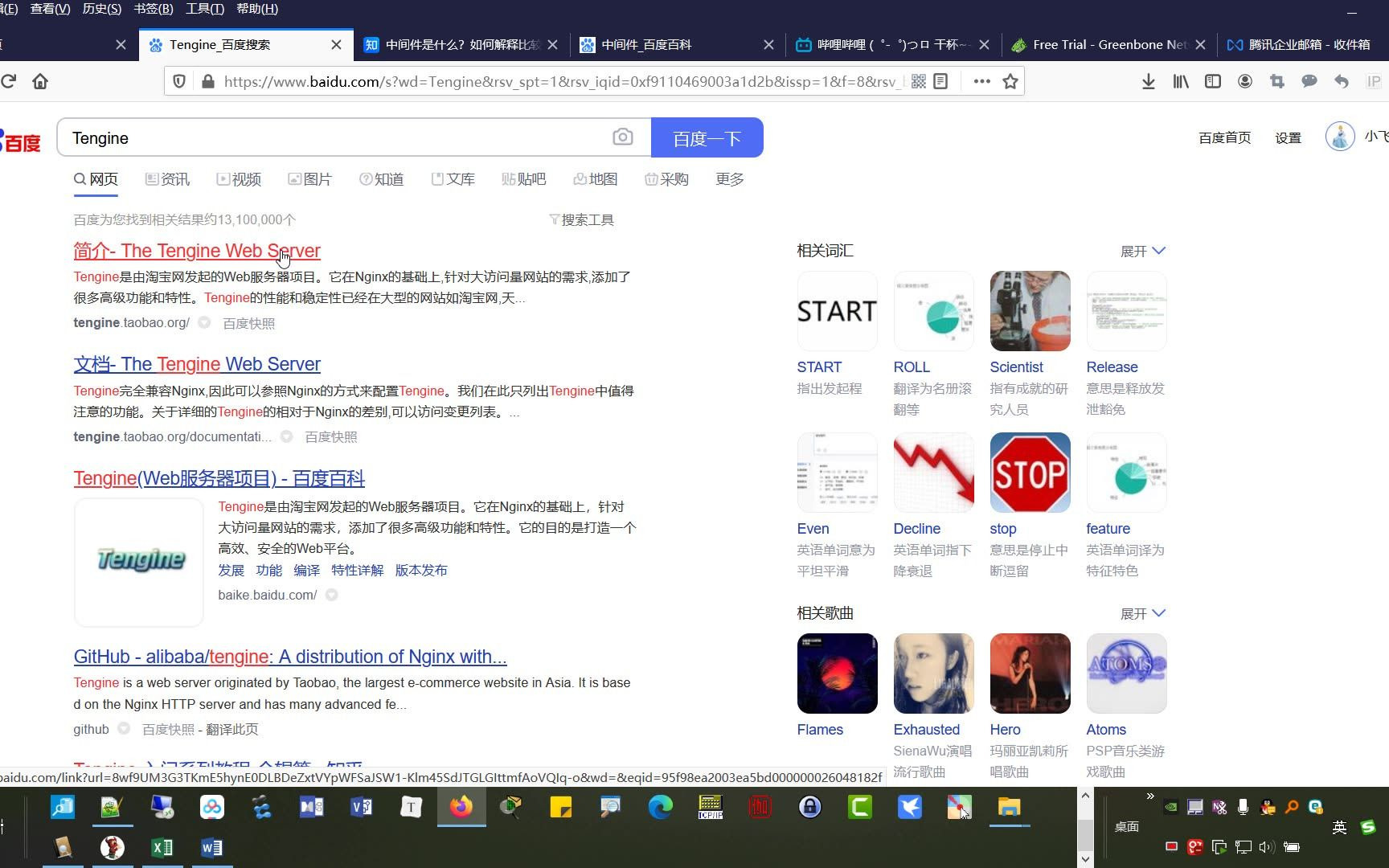
Task: Click the 特性详解 sublink
Action: pos(357,570)
